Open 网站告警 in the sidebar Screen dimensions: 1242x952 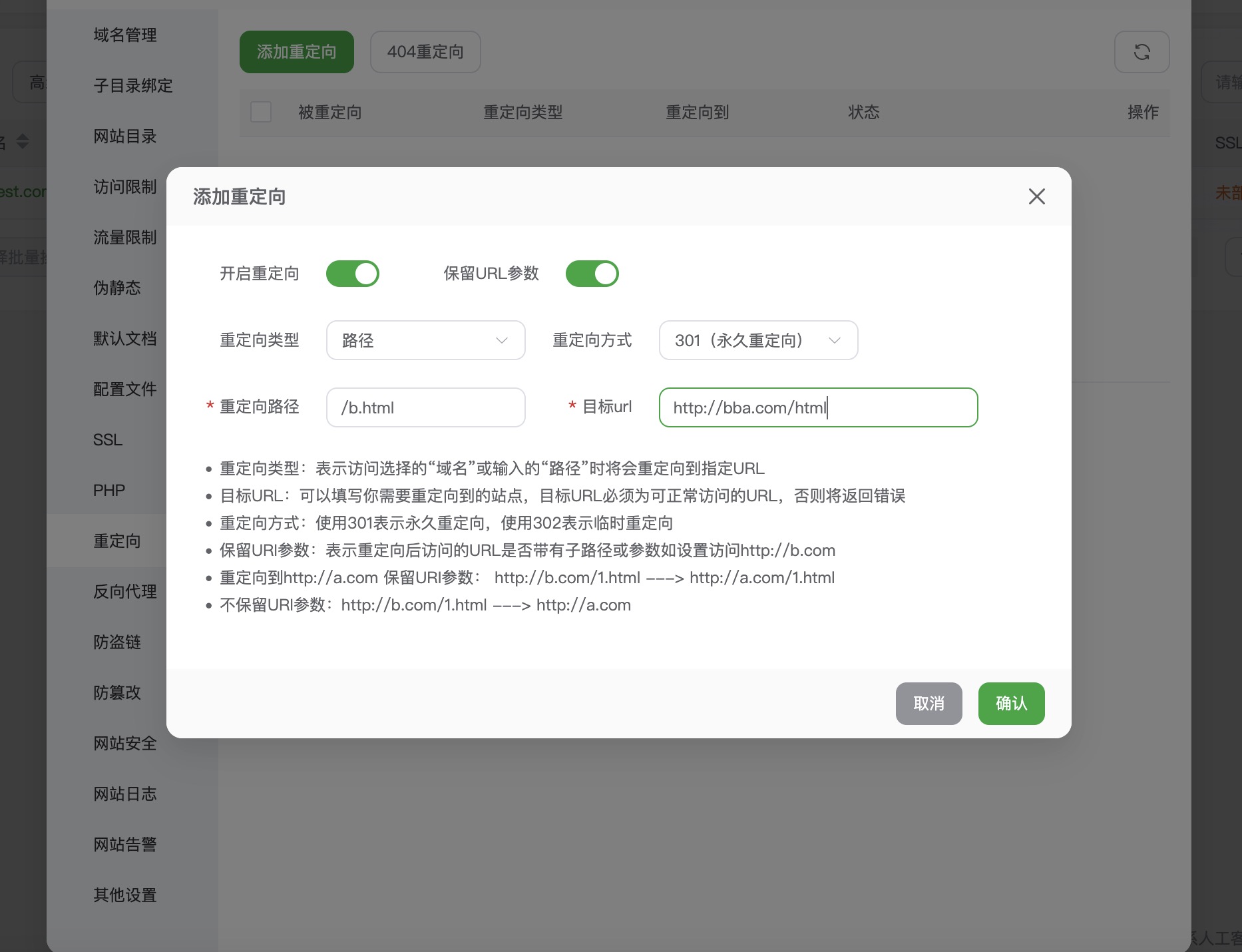(125, 844)
